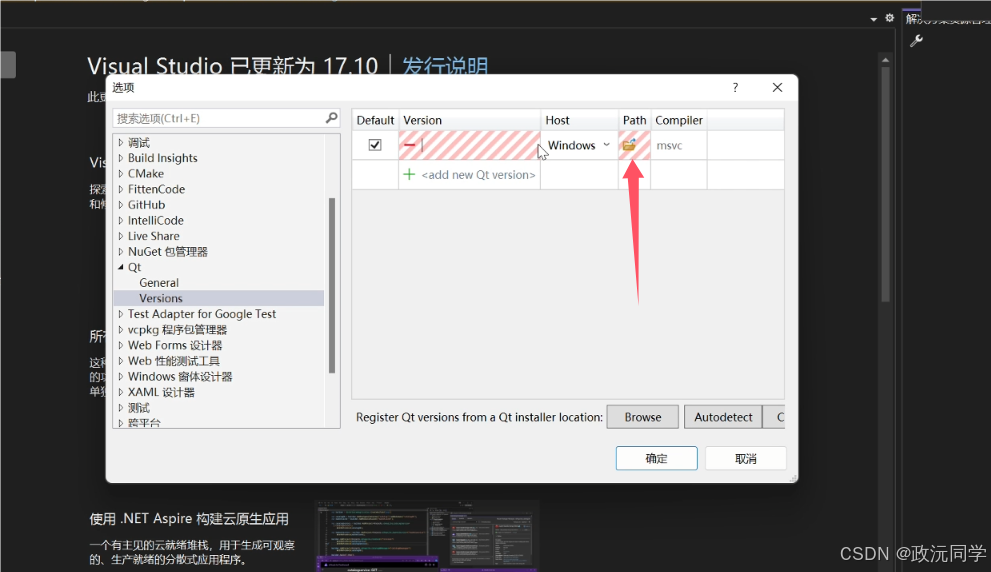Remove Qt version with red minus icon
This screenshot has width=991, height=572.
(x=409, y=145)
